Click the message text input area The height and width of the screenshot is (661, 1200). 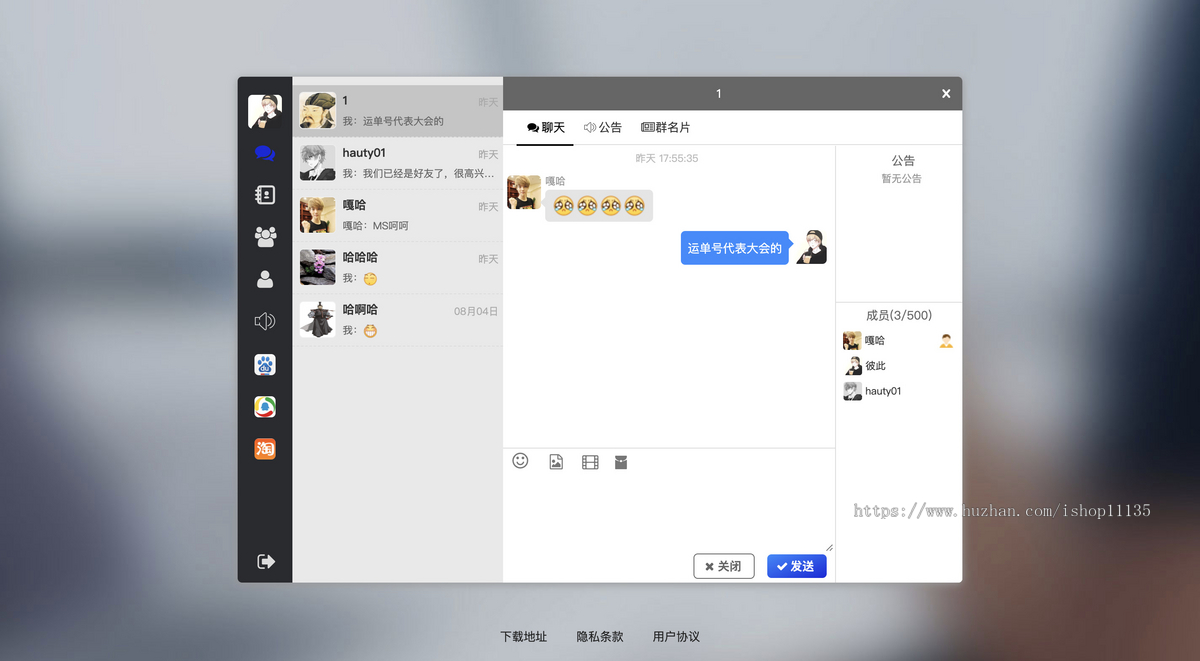point(668,512)
